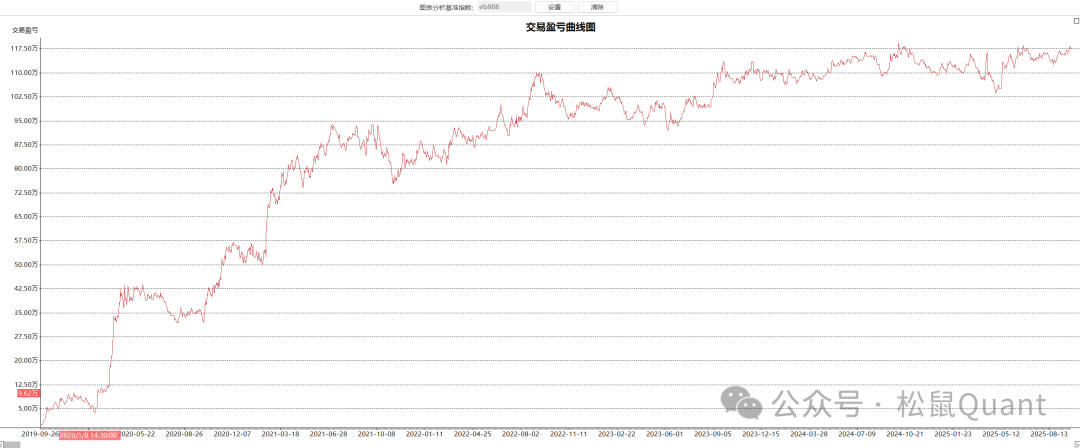1080x448 pixels.
Task: Click the 图表分析基准指数 field label
Action: coord(446,7)
